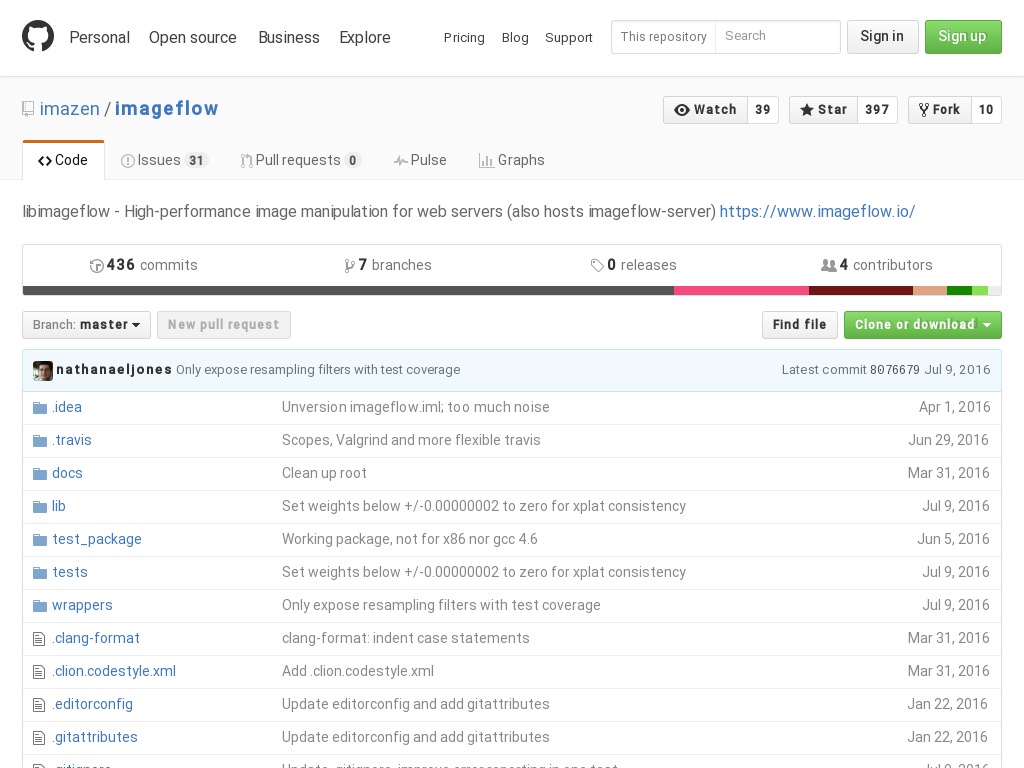The height and width of the screenshot is (768, 1024).
Task: View the 7 branches list
Action: click(388, 265)
